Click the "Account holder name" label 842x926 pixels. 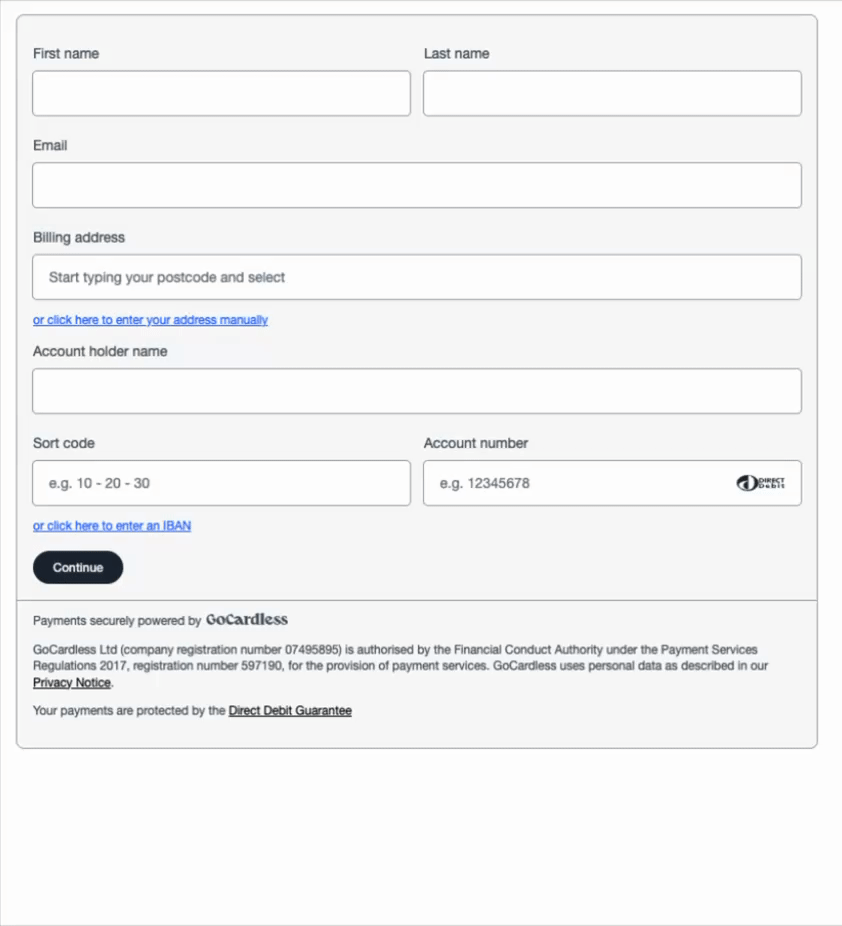tap(100, 351)
